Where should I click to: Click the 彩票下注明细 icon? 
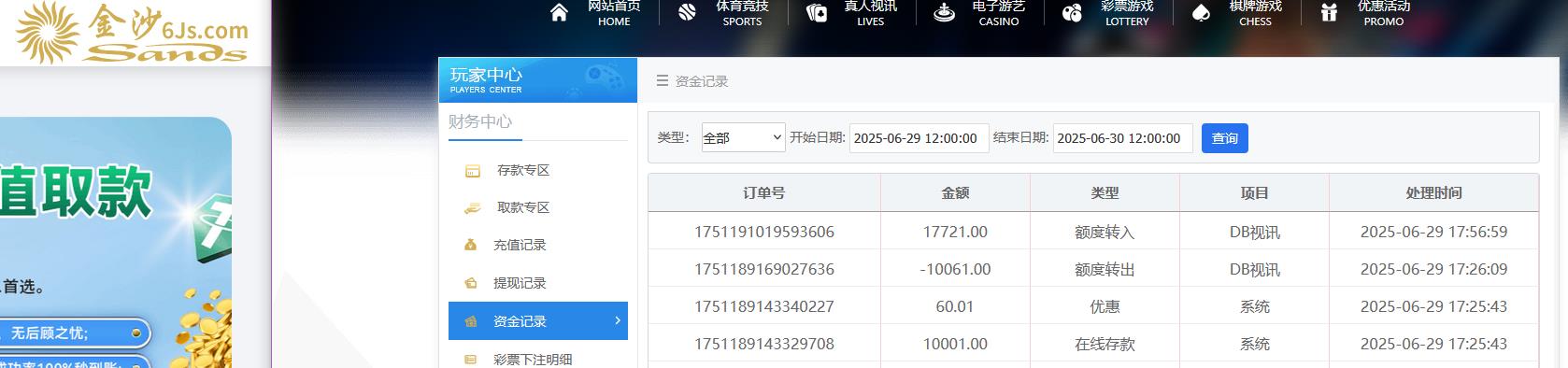click(x=471, y=360)
